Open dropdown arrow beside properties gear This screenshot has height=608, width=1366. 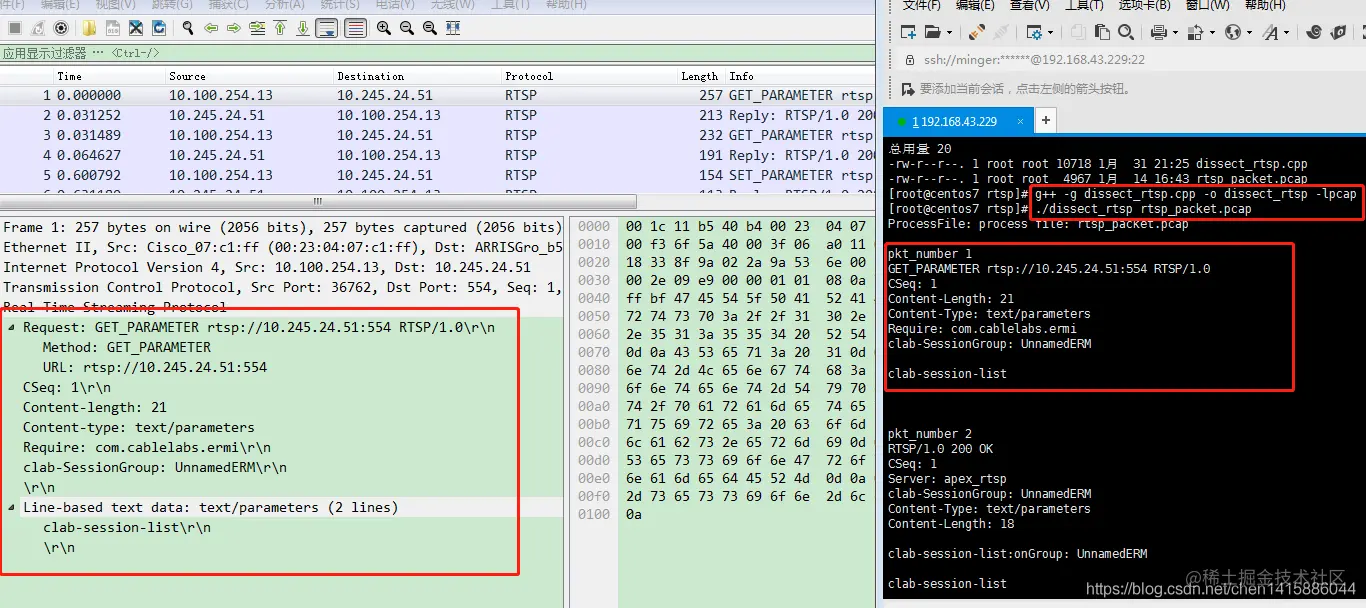coord(1050,33)
